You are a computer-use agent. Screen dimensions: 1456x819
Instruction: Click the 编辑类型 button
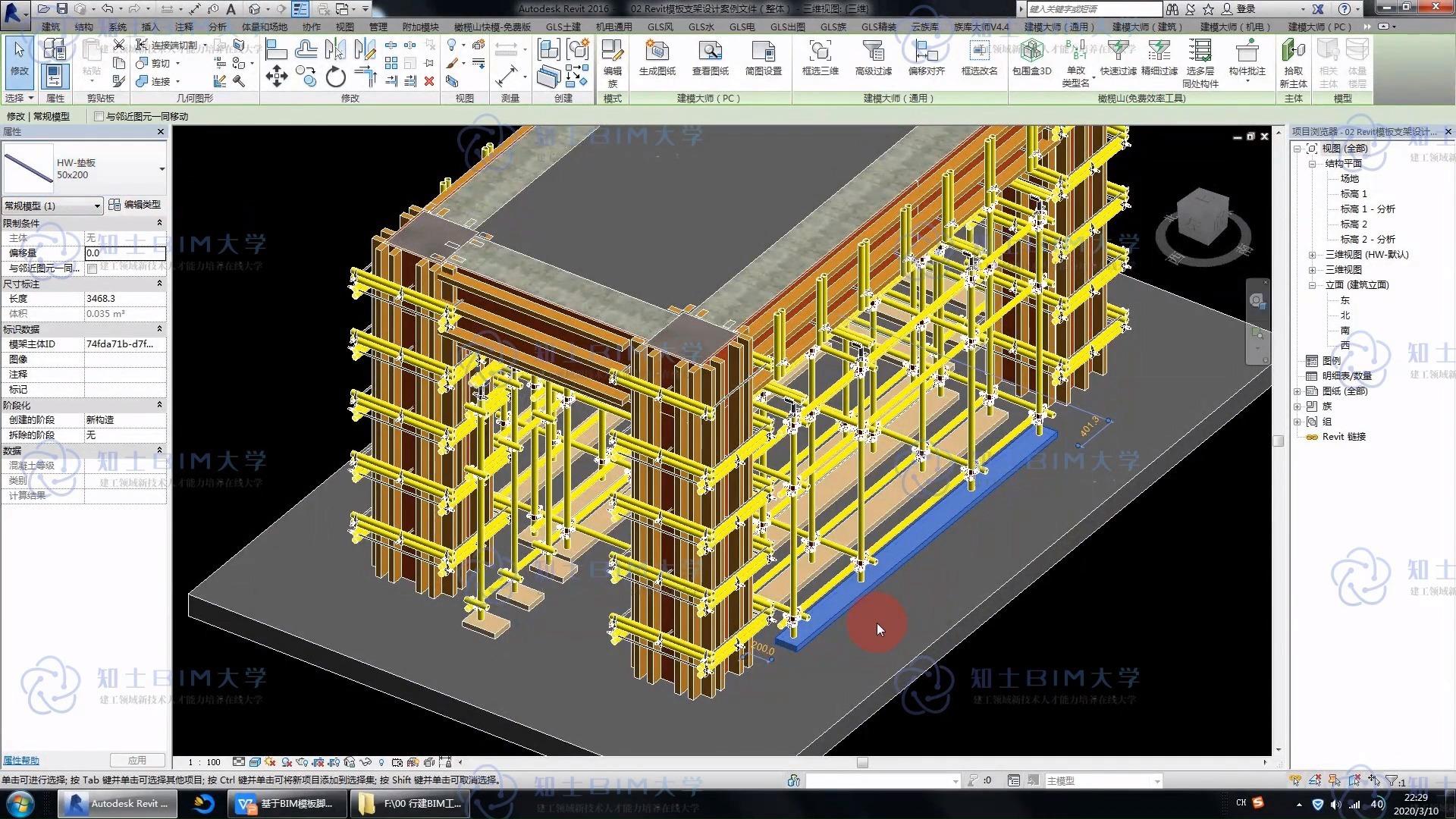click(x=135, y=205)
